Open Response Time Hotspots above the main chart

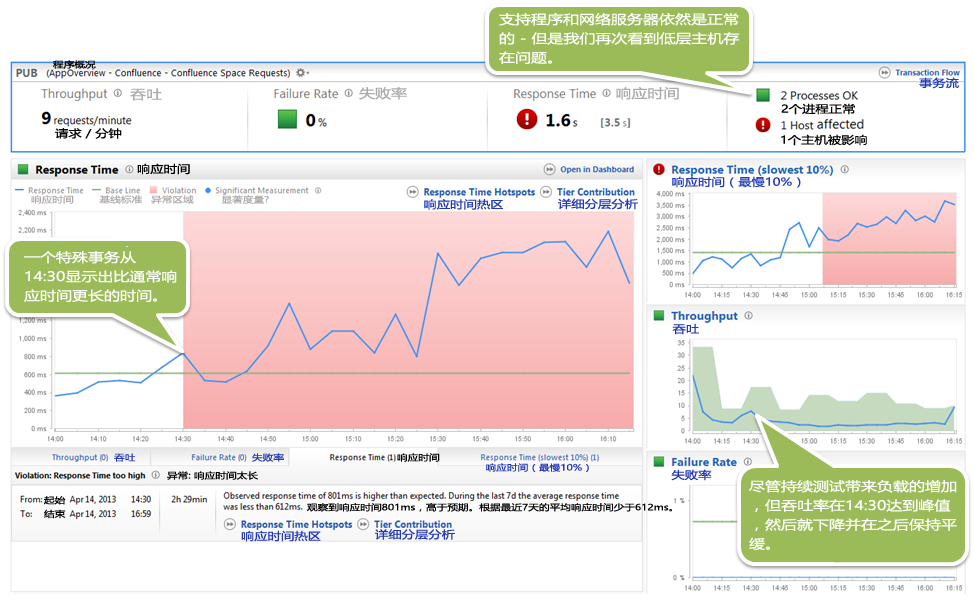click(x=478, y=192)
